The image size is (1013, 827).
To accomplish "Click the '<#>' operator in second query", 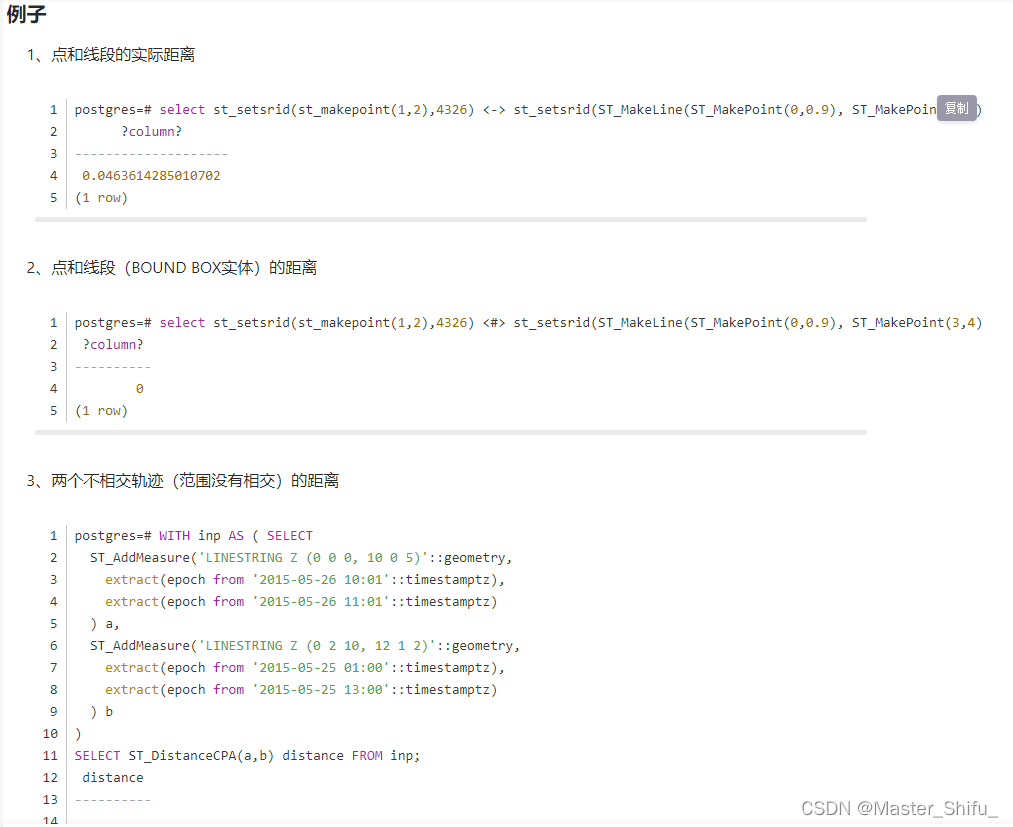I will tap(494, 323).
